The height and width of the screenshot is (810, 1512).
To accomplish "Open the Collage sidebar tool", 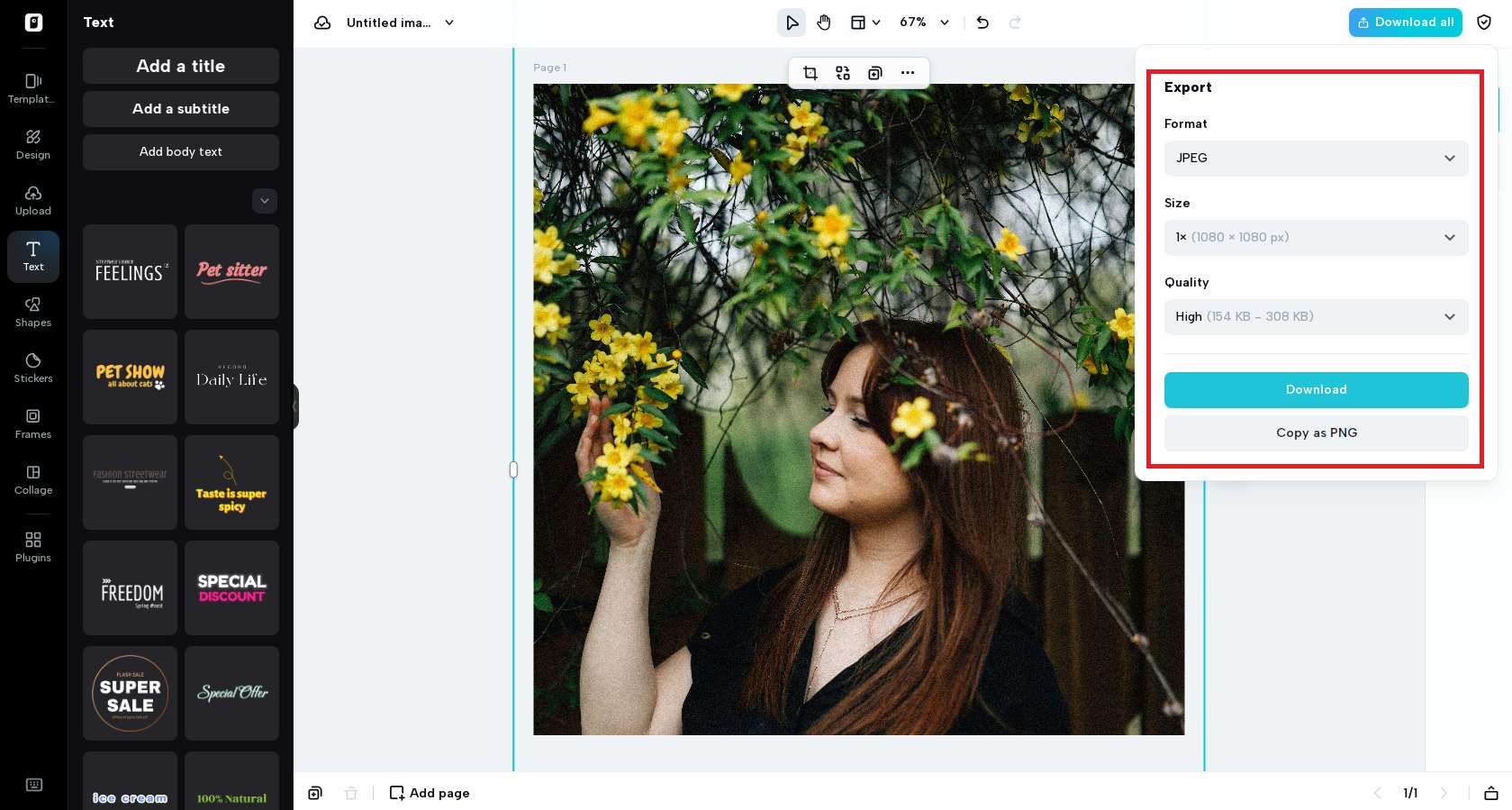I will [33, 479].
